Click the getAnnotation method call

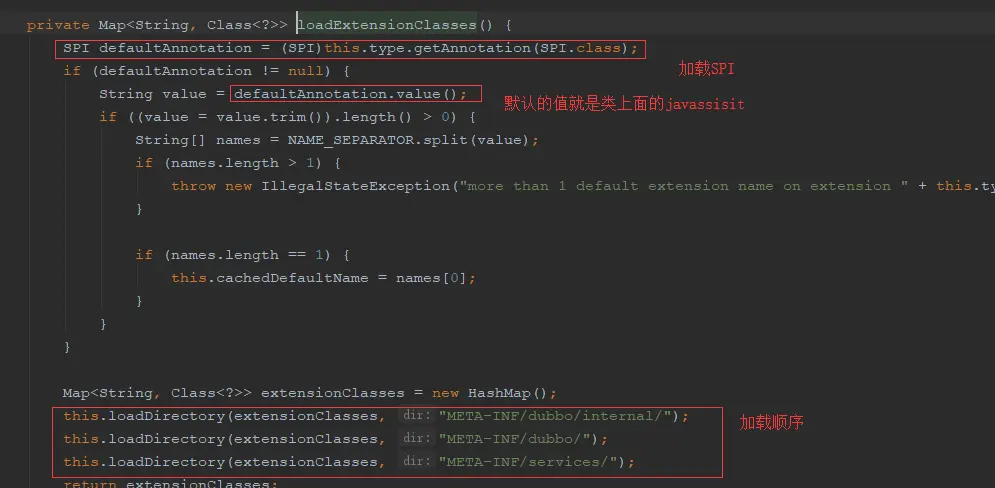(473, 48)
